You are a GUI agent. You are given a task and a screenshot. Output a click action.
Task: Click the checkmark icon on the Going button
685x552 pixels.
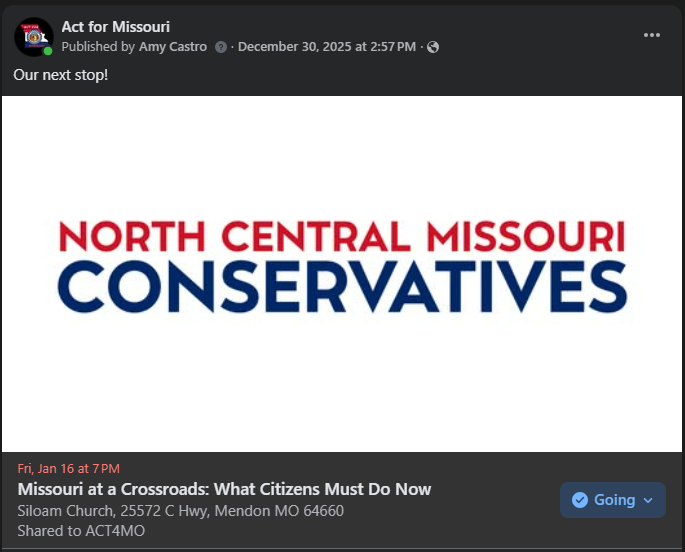click(579, 500)
